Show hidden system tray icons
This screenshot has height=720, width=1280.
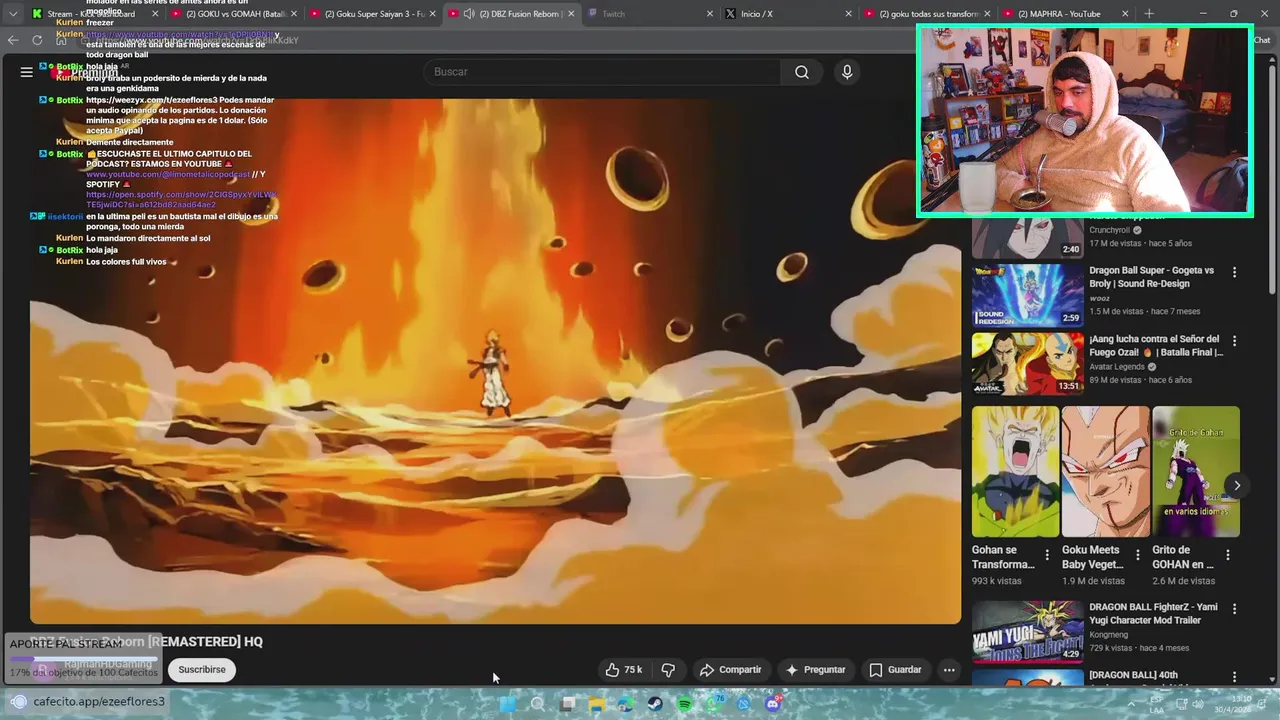pos(1133,704)
